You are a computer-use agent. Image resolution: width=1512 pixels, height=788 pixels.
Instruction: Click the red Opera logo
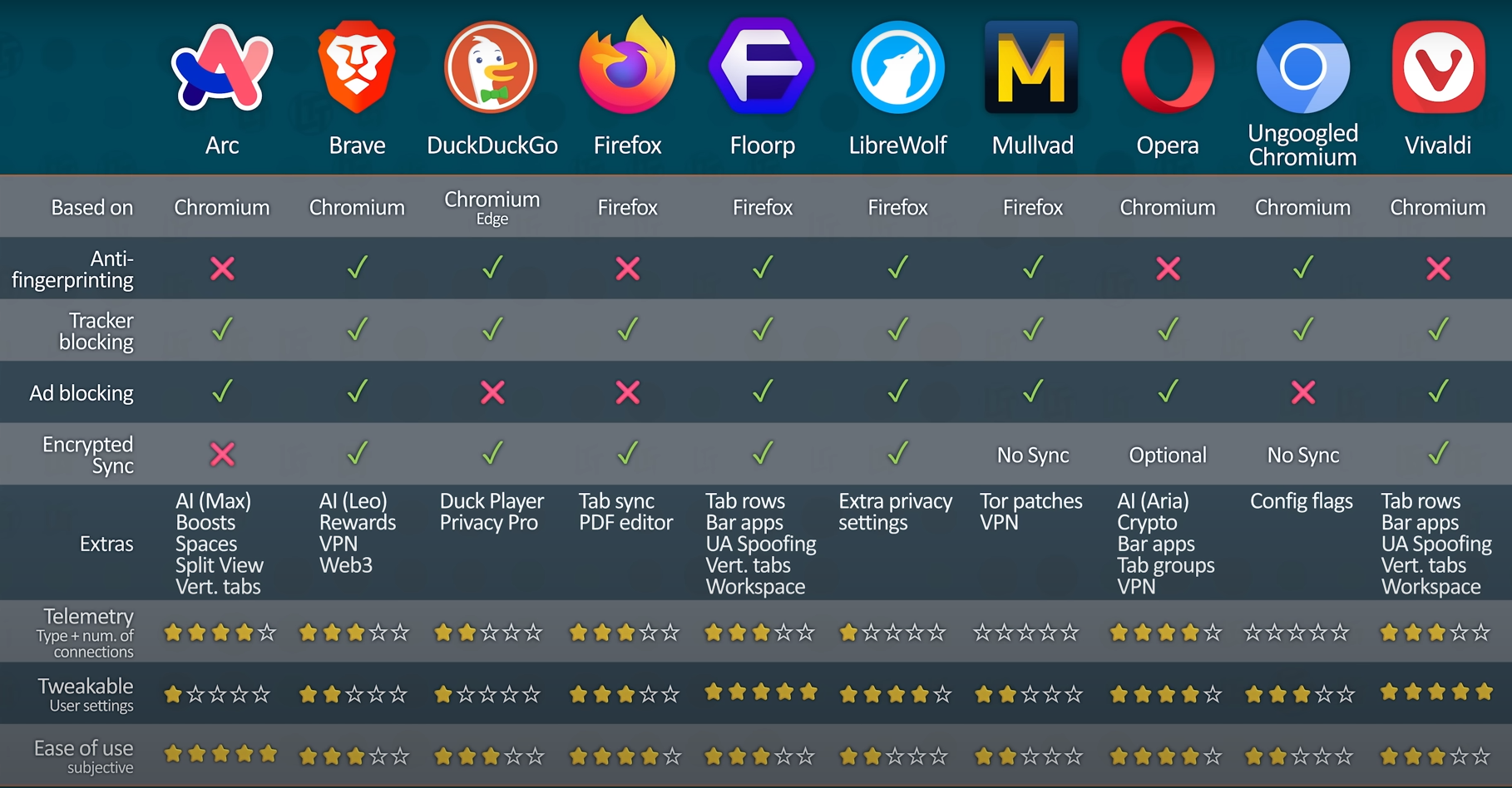point(1168,67)
